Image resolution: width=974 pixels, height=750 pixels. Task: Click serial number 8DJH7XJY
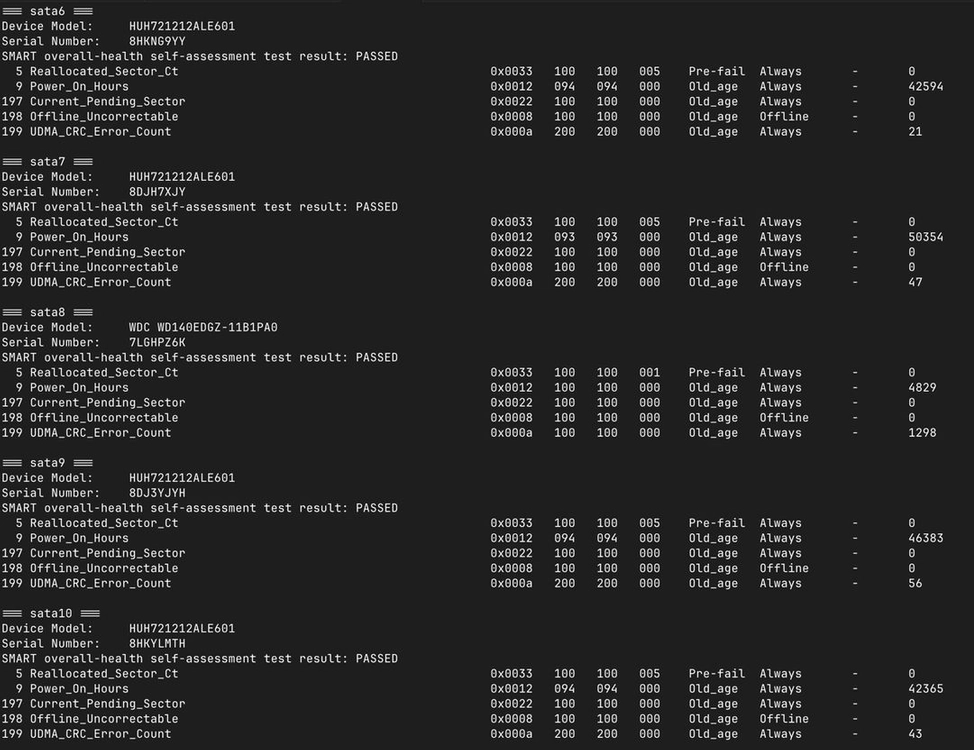(157, 191)
